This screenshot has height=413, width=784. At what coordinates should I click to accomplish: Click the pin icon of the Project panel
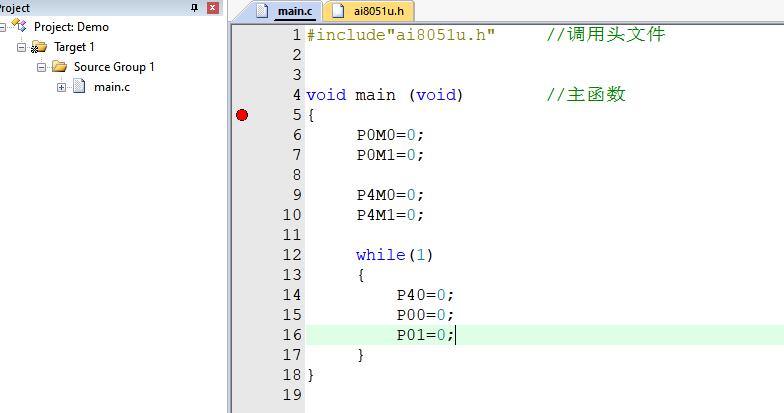[194, 8]
